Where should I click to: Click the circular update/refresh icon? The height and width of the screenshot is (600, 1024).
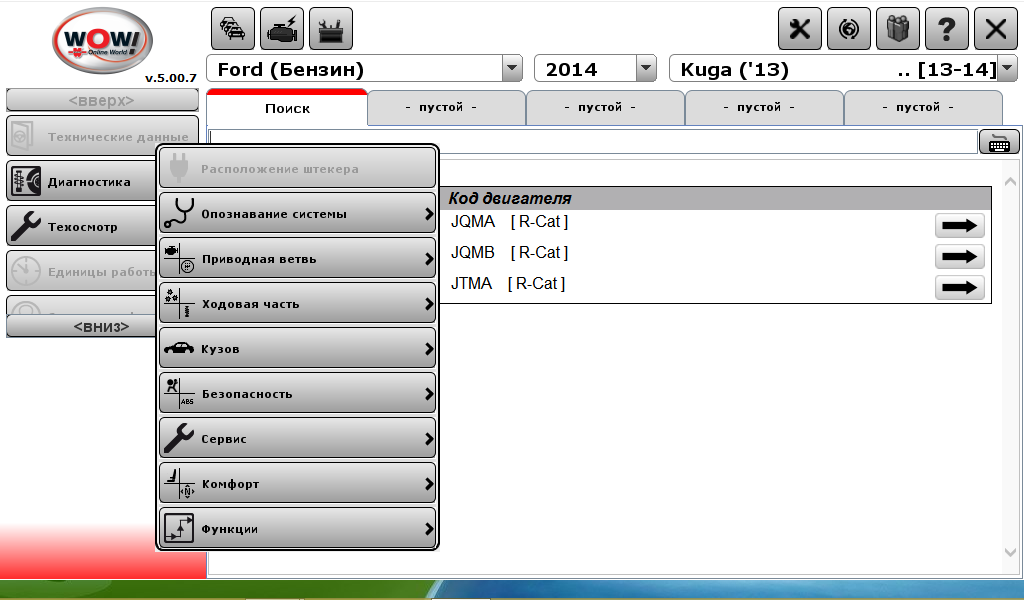click(849, 29)
